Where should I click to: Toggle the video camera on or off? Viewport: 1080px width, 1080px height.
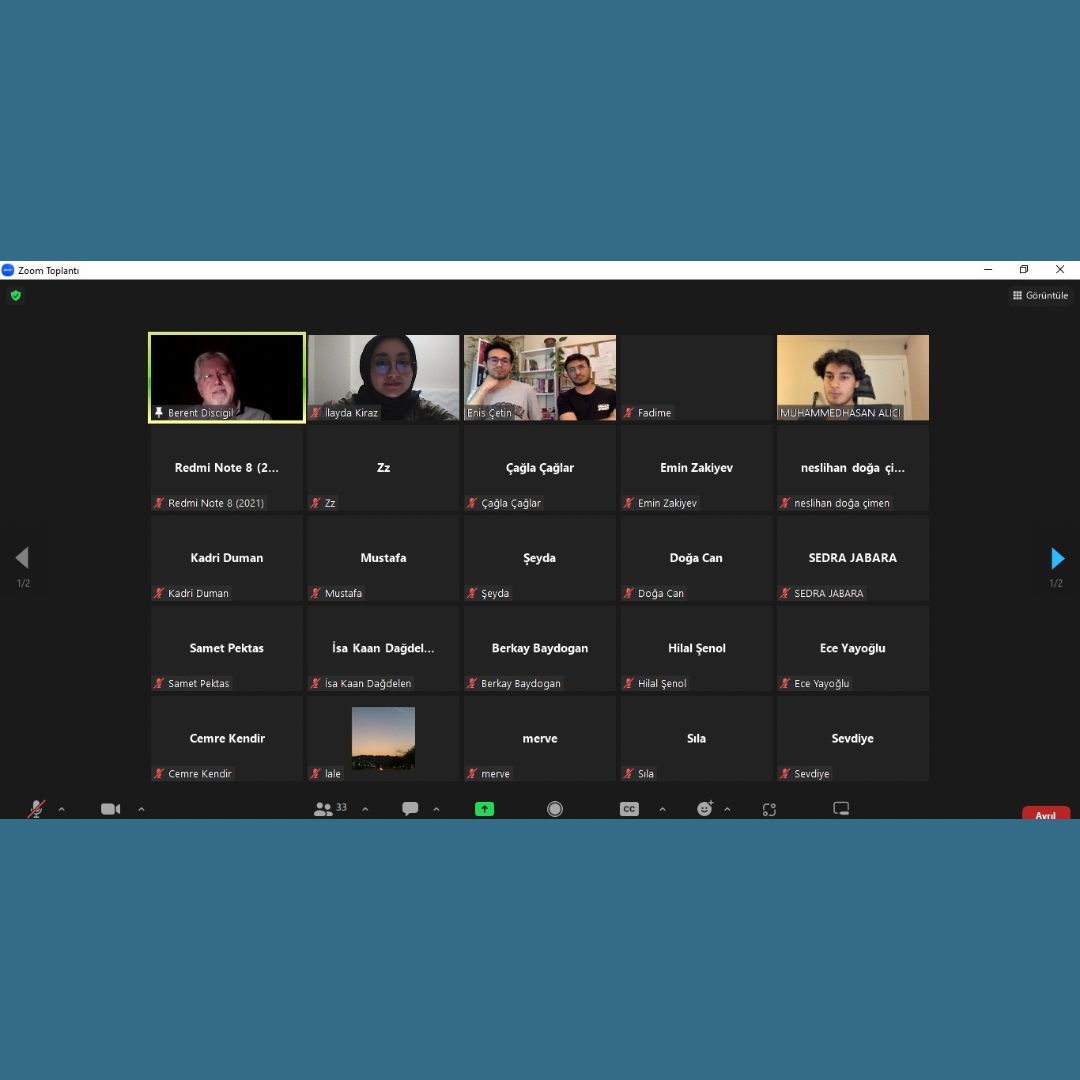click(x=110, y=809)
